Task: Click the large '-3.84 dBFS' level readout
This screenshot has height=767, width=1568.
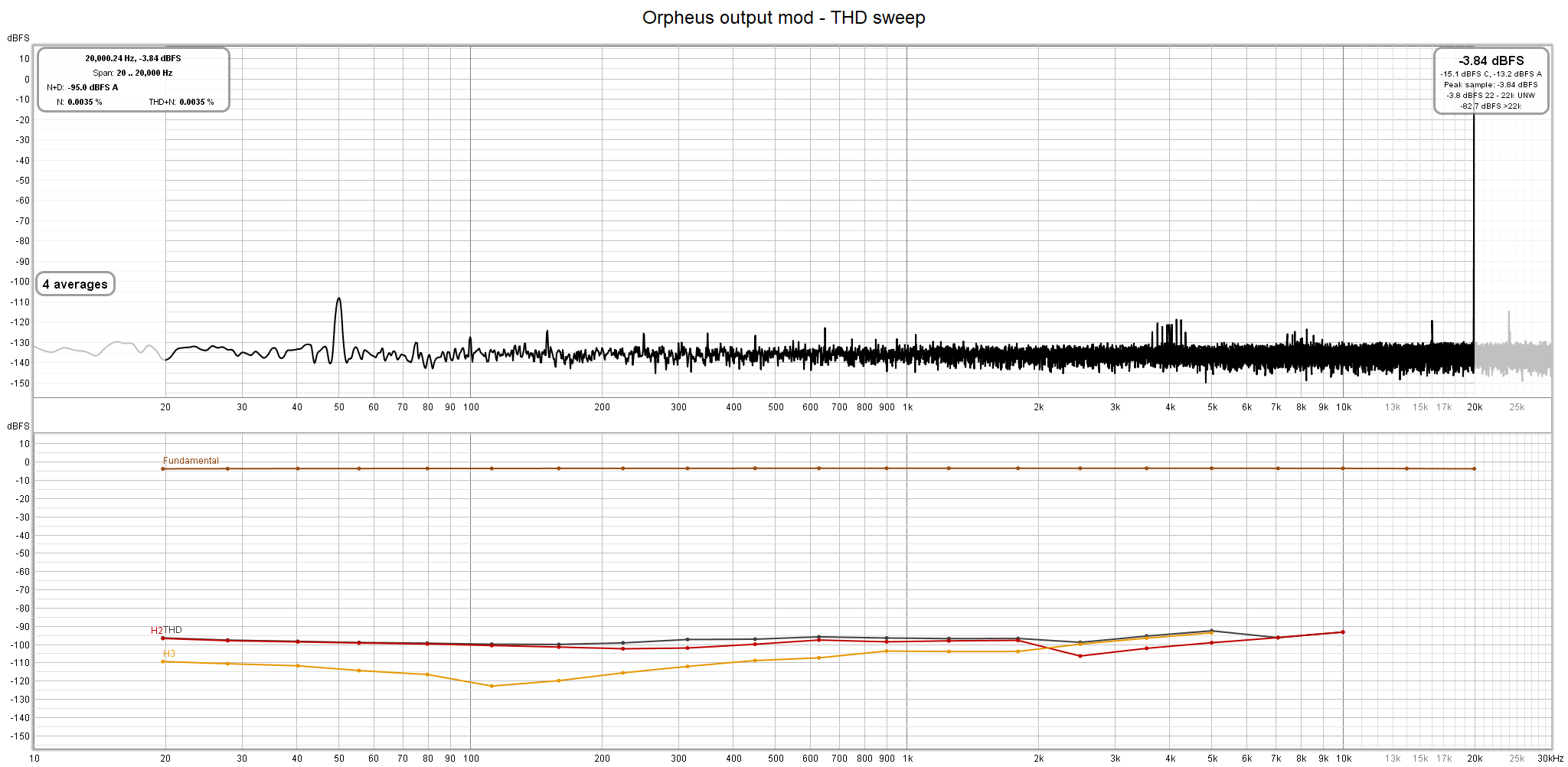Action: (x=1491, y=60)
